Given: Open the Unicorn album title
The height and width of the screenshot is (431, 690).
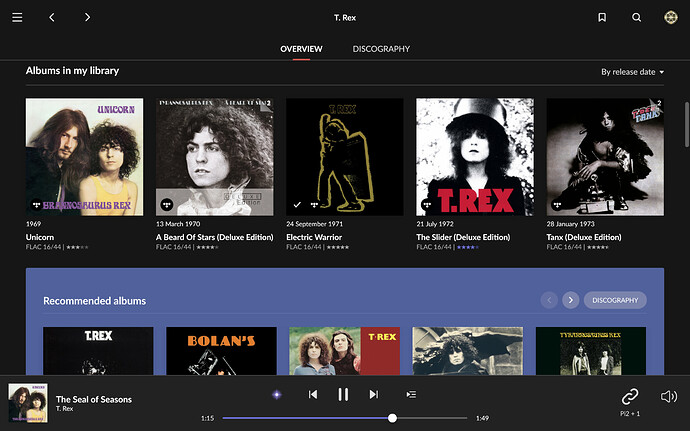Looking at the screenshot, I should point(40,237).
